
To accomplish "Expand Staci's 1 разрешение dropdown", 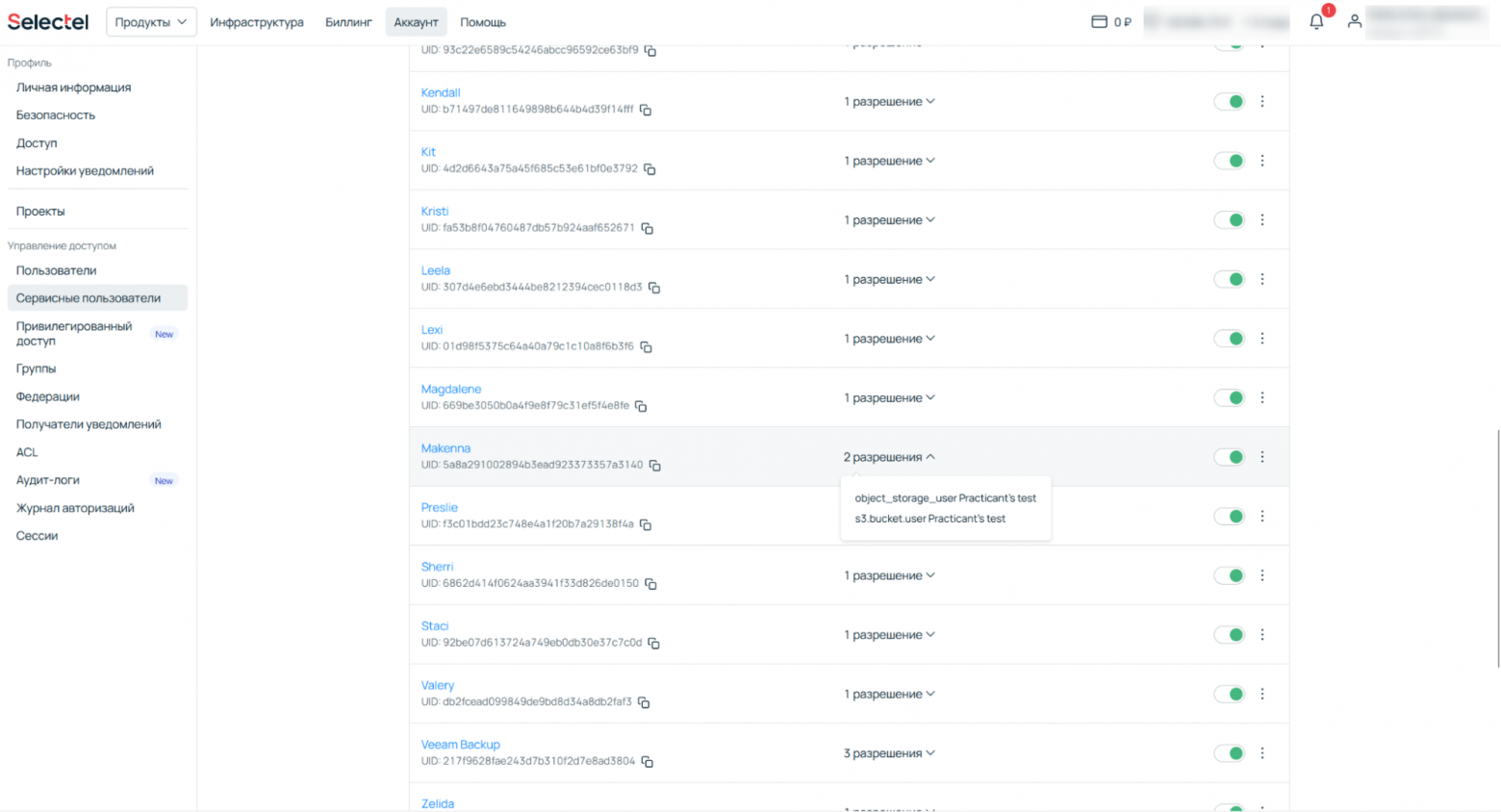I will (x=889, y=635).
